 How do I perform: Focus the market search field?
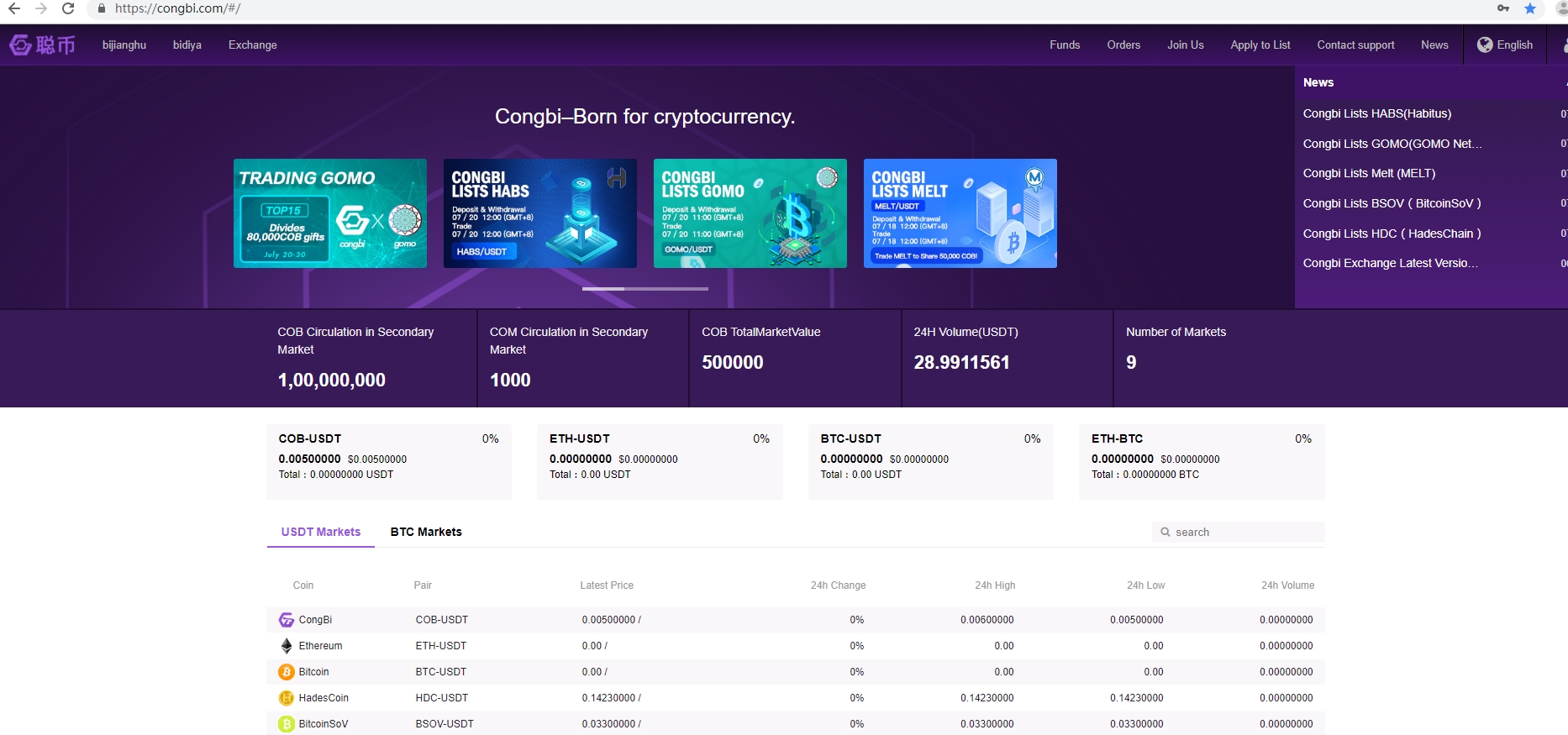[1239, 532]
